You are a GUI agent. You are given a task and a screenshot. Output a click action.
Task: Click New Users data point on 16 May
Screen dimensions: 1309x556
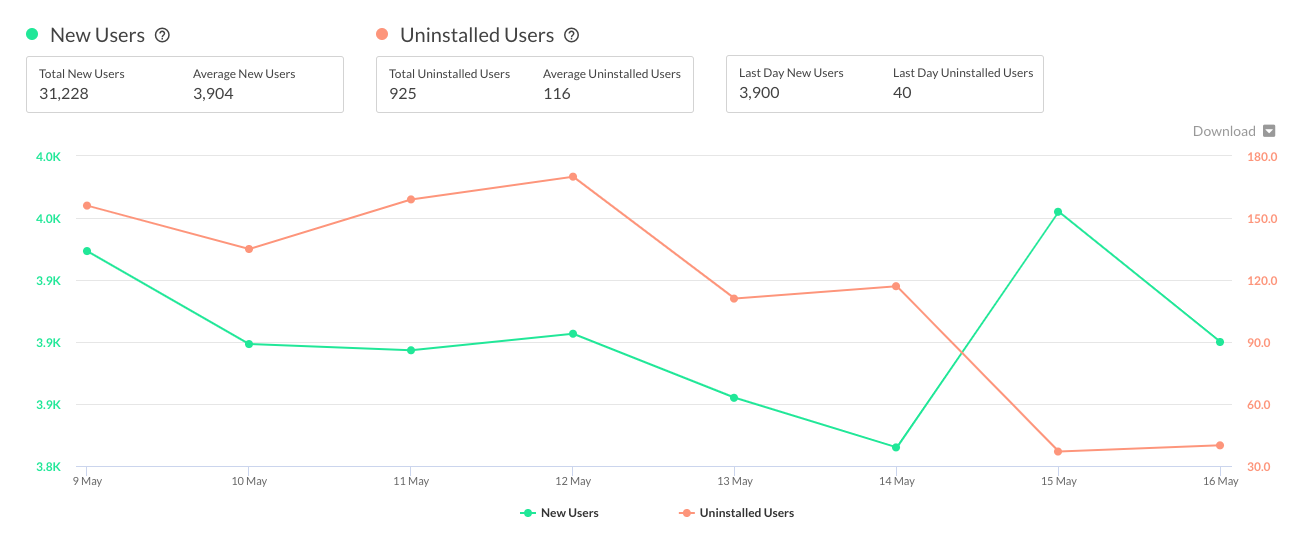click(x=1220, y=342)
